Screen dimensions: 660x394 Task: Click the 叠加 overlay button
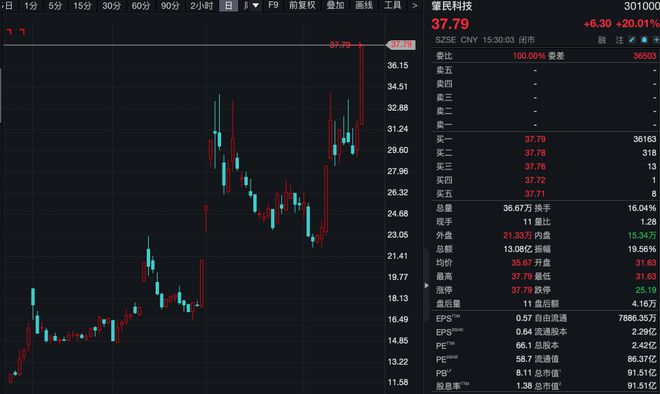pos(335,5)
